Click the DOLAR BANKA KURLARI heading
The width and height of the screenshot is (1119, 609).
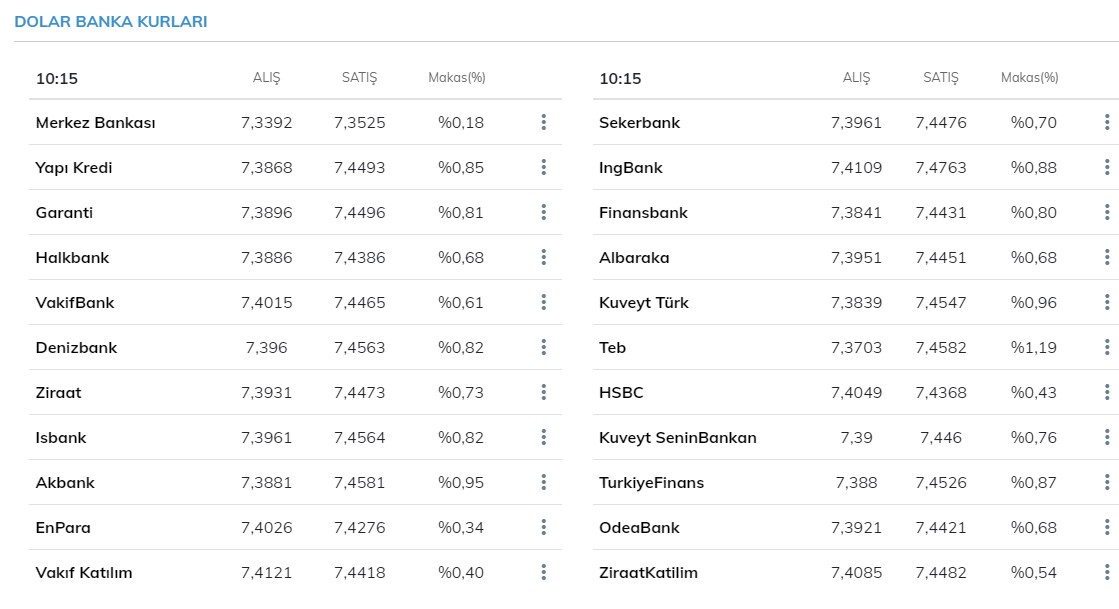111,21
